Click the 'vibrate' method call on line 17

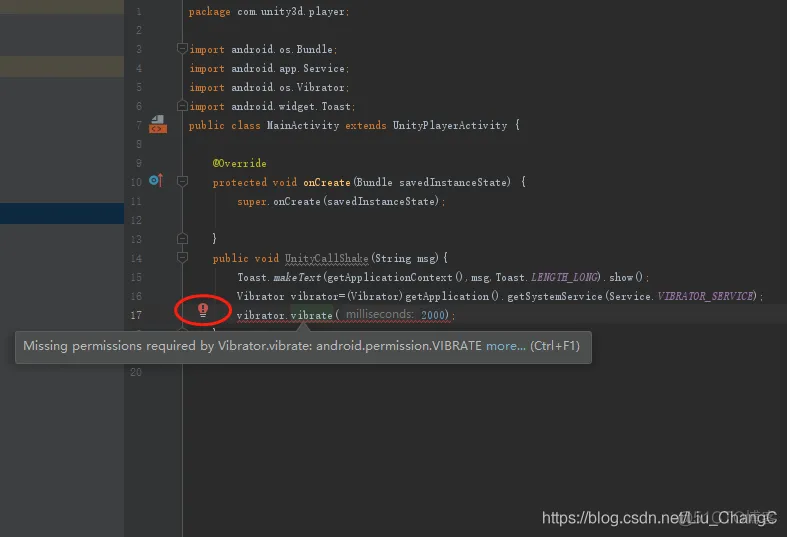tap(311, 316)
